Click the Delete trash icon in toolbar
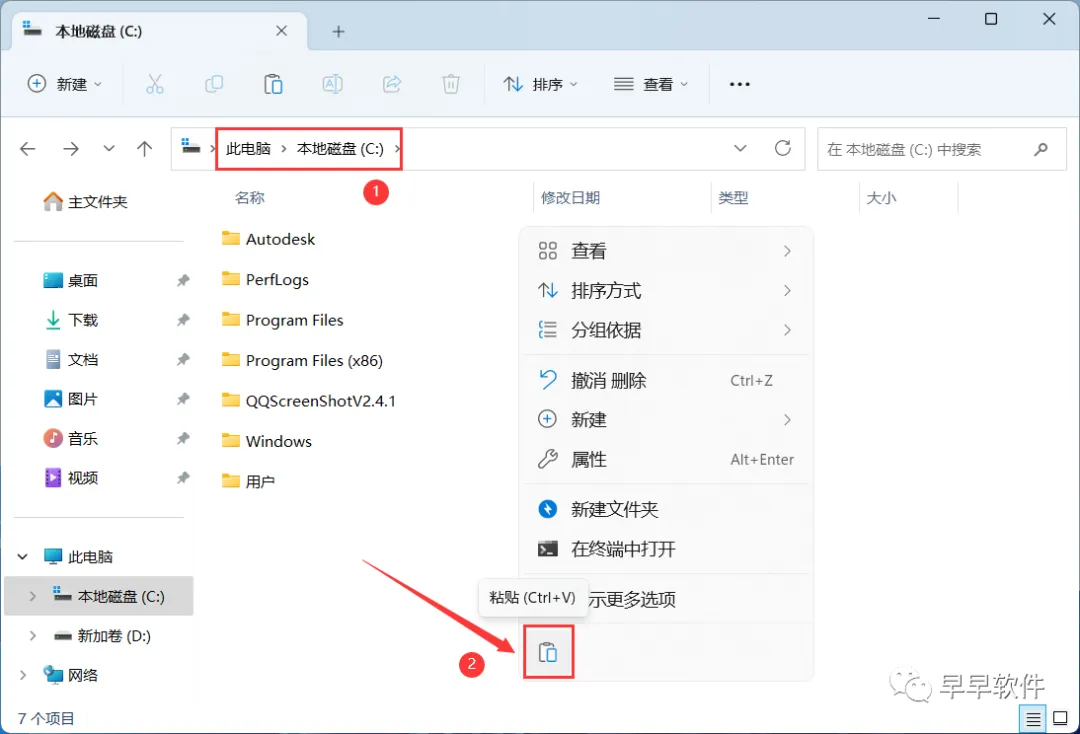 tap(450, 85)
